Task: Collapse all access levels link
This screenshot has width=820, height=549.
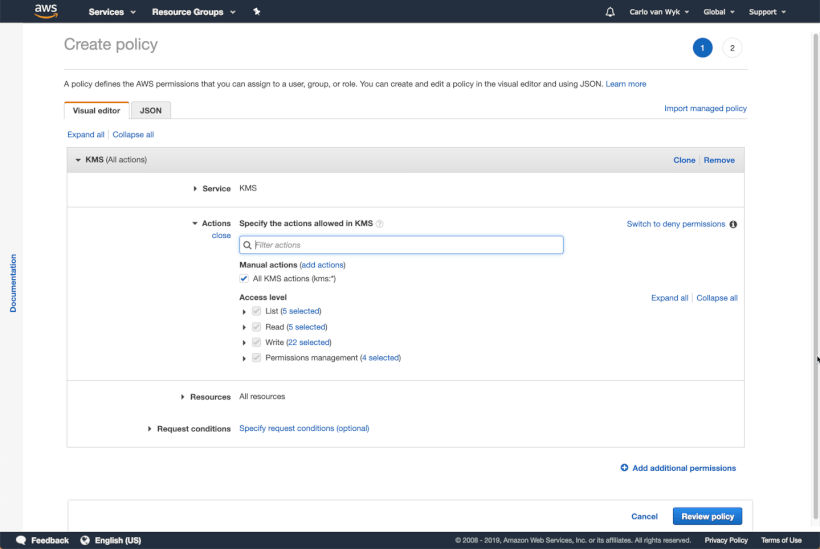Action: click(717, 298)
